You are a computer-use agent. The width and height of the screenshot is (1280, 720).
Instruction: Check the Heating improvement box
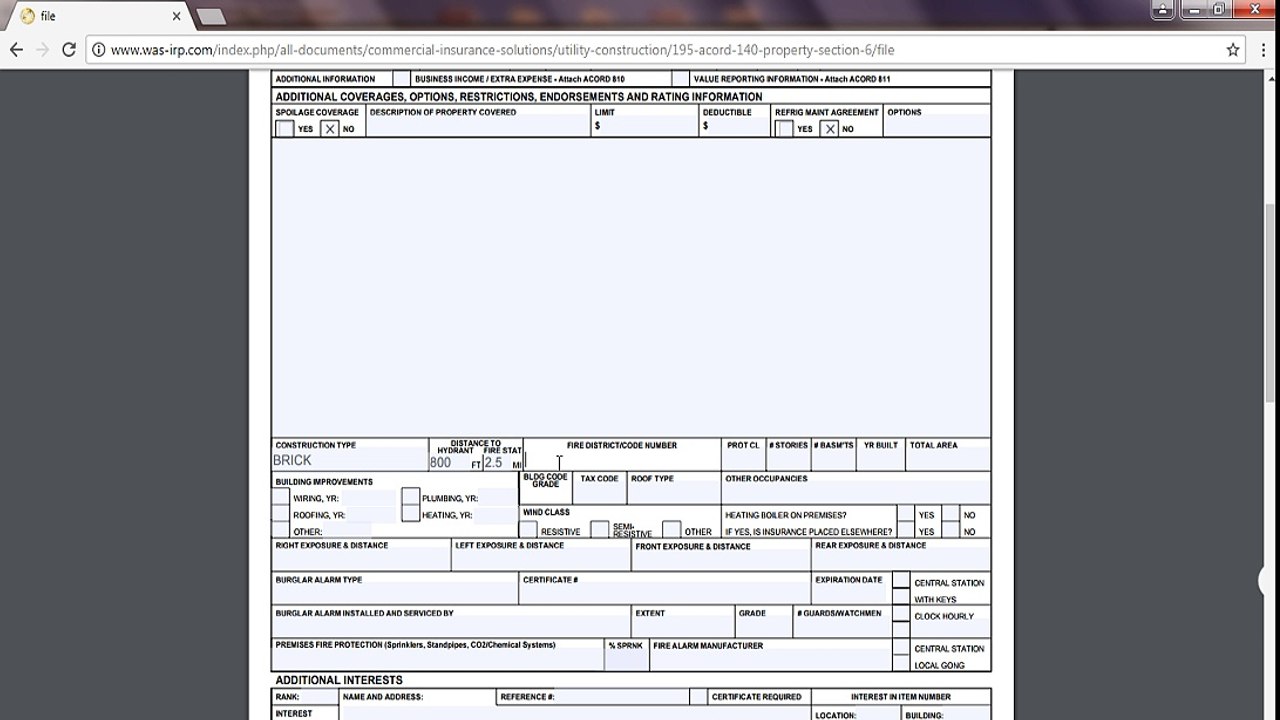coord(410,514)
